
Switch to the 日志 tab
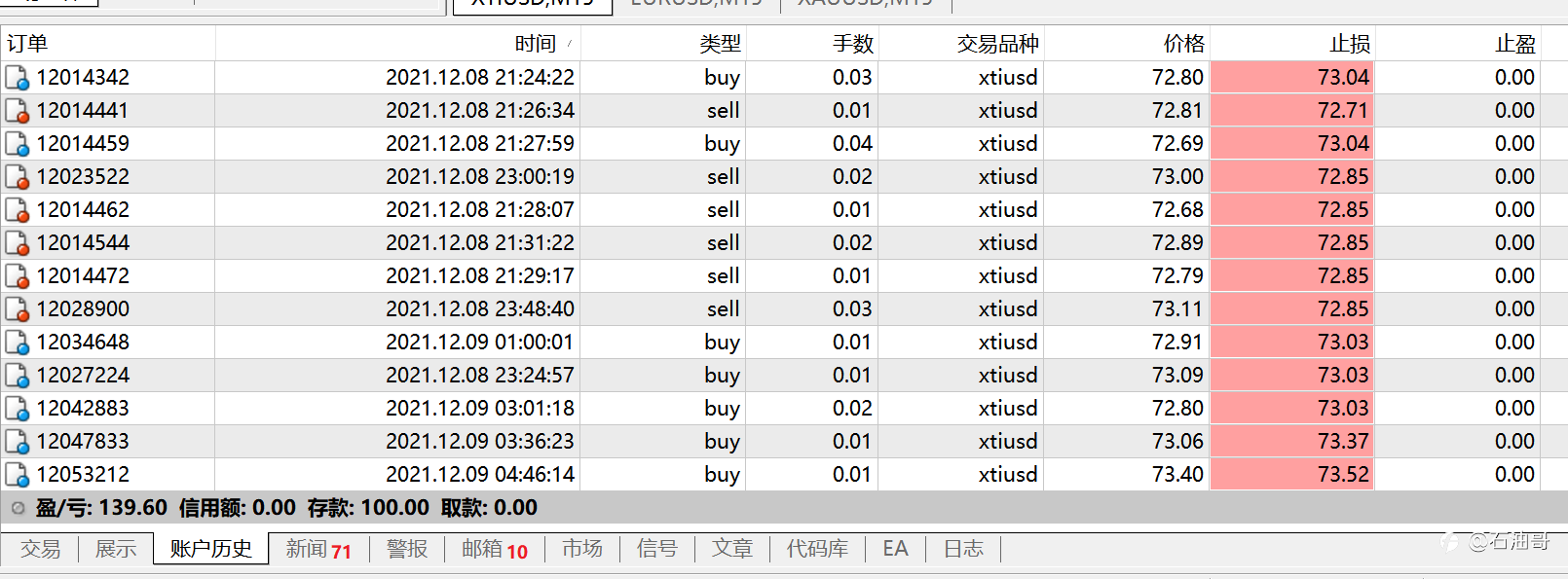point(963,549)
